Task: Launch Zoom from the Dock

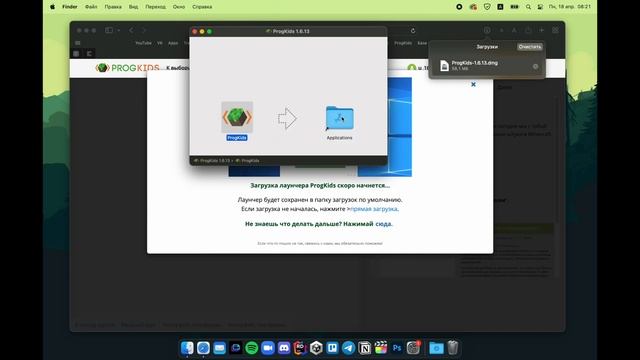Action: pos(268,348)
